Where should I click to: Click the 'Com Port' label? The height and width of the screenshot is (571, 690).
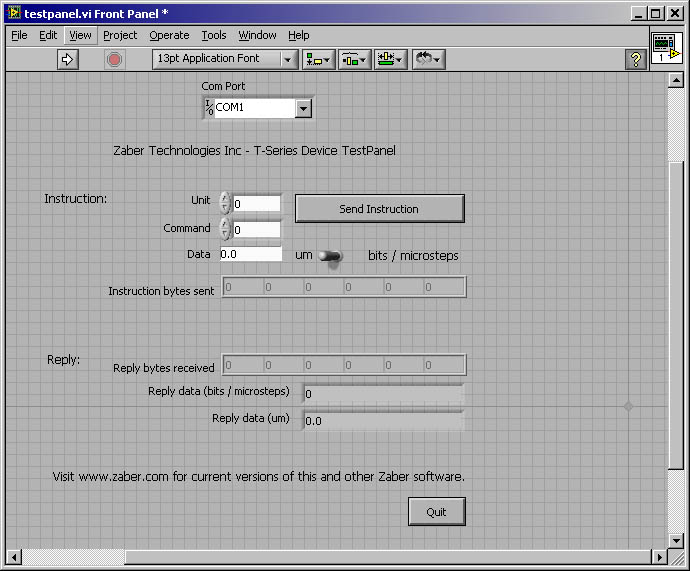223,86
